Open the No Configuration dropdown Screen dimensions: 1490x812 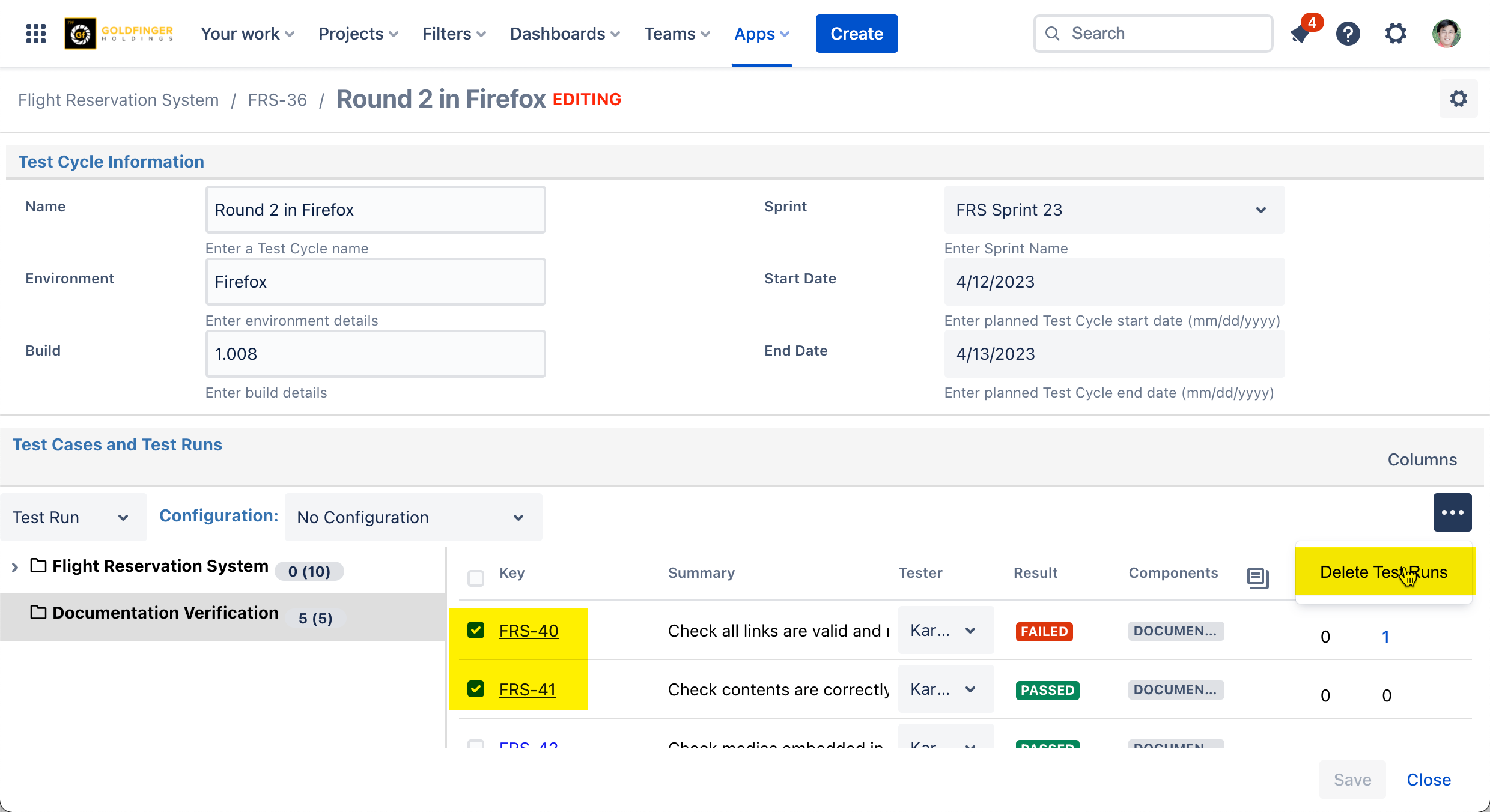pyautogui.click(x=413, y=517)
